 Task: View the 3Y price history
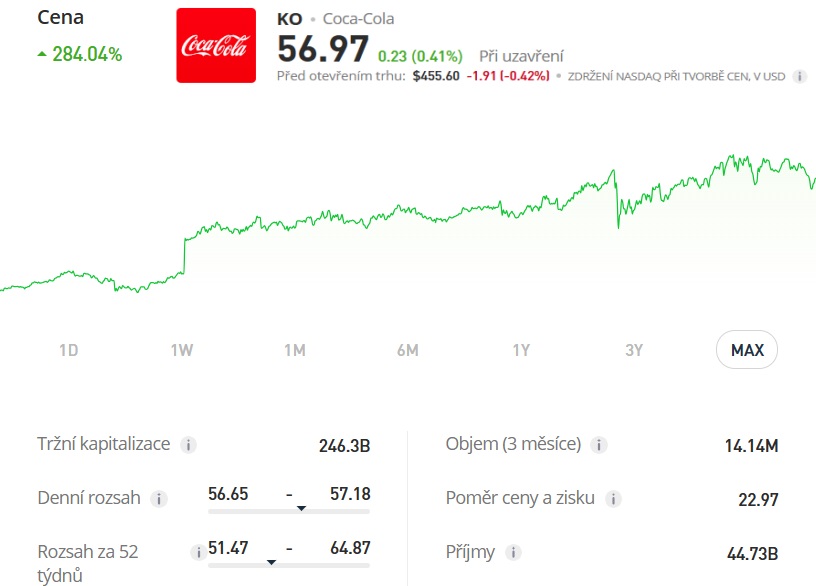click(x=634, y=349)
